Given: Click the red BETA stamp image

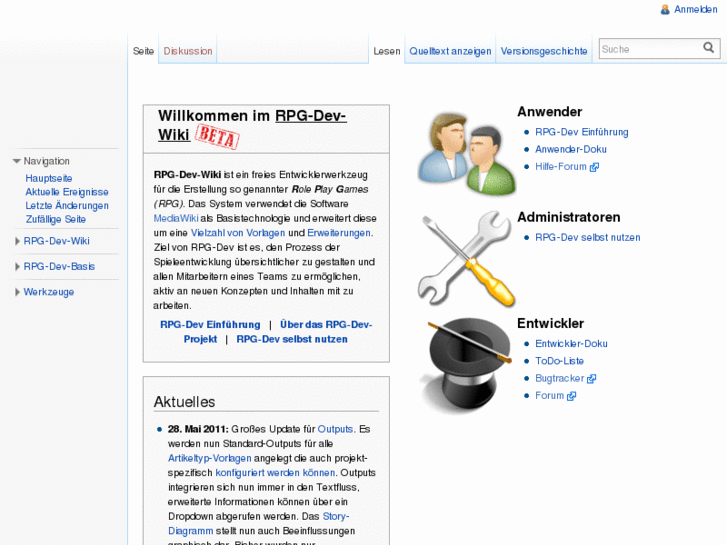Looking at the screenshot, I should [x=217, y=136].
